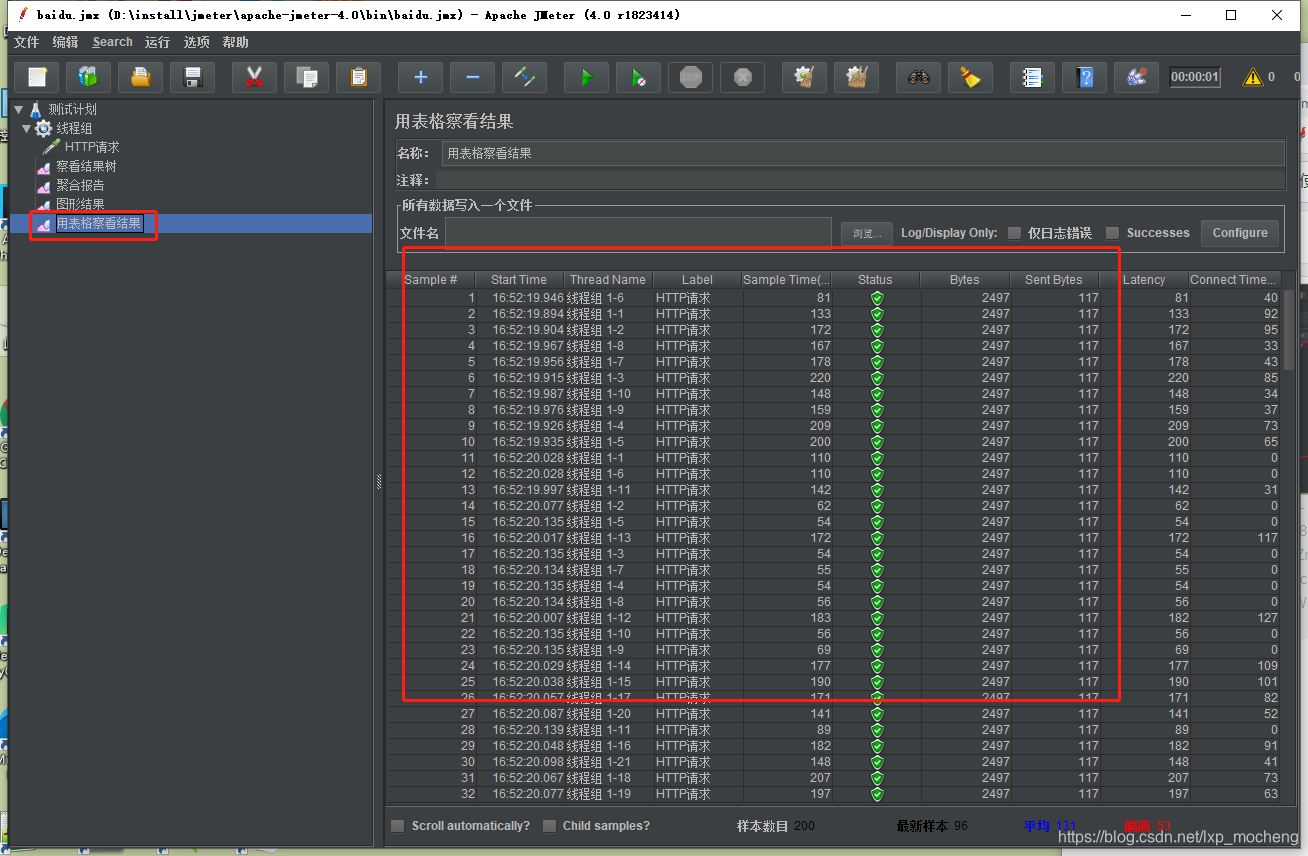This screenshot has width=1308, height=856.
Task: Click the Start Time column header
Action: pos(519,280)
